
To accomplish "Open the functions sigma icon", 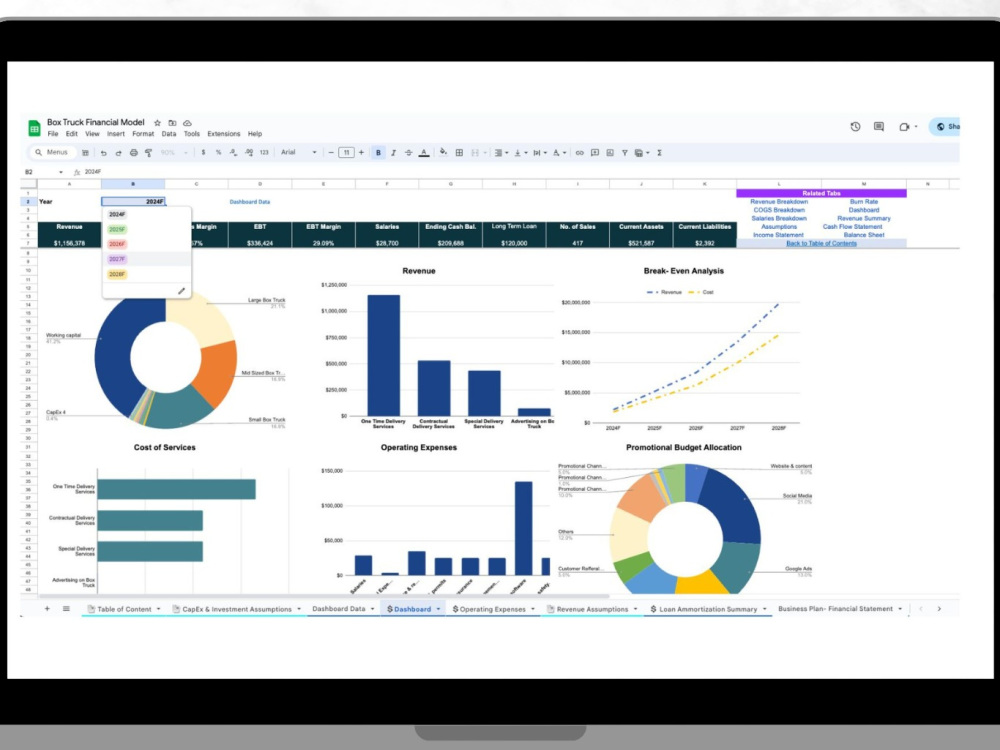I will coord(659,153).
